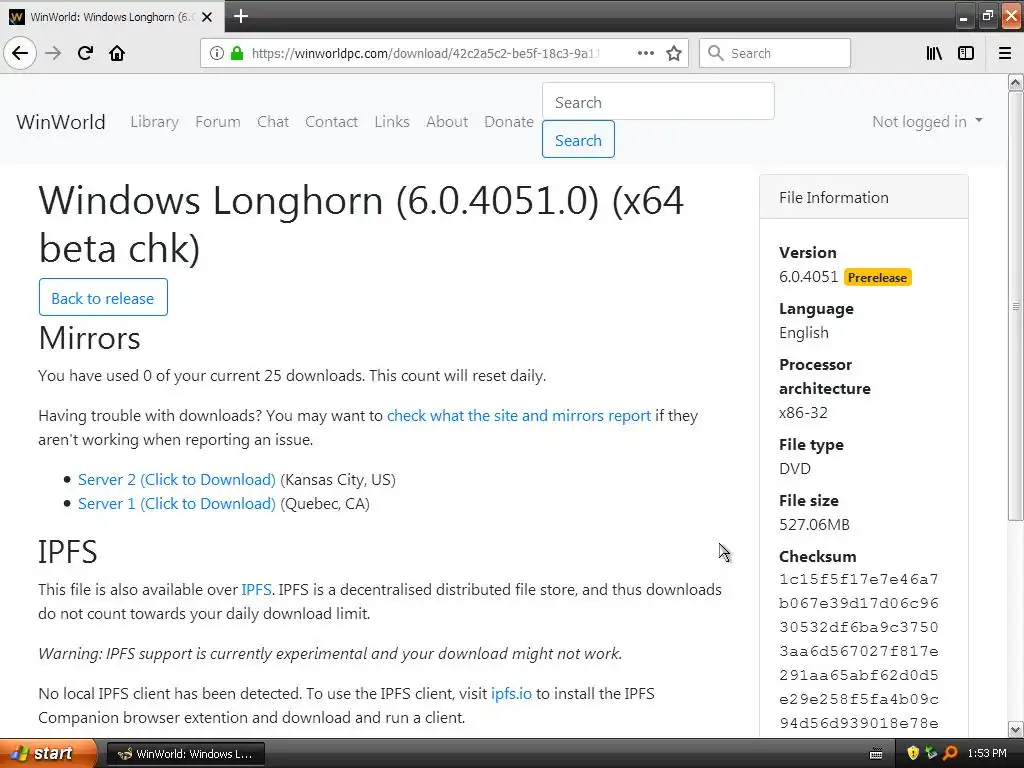Click the blue-outlined Search button
The image size is (1024, 768).
click(x=578, y=139)
